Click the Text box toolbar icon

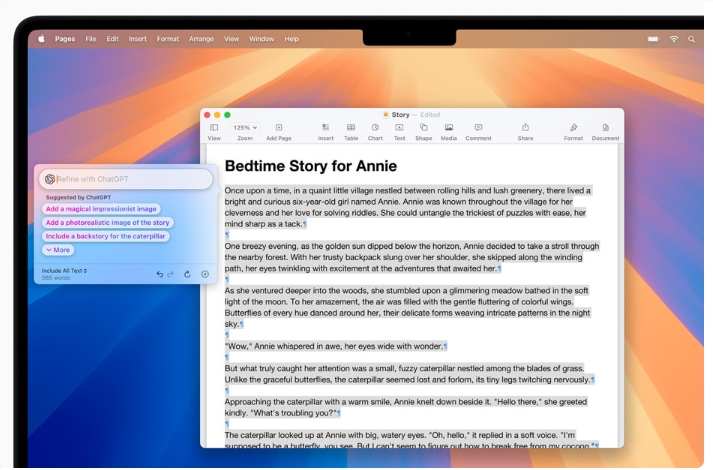(399, 128)
